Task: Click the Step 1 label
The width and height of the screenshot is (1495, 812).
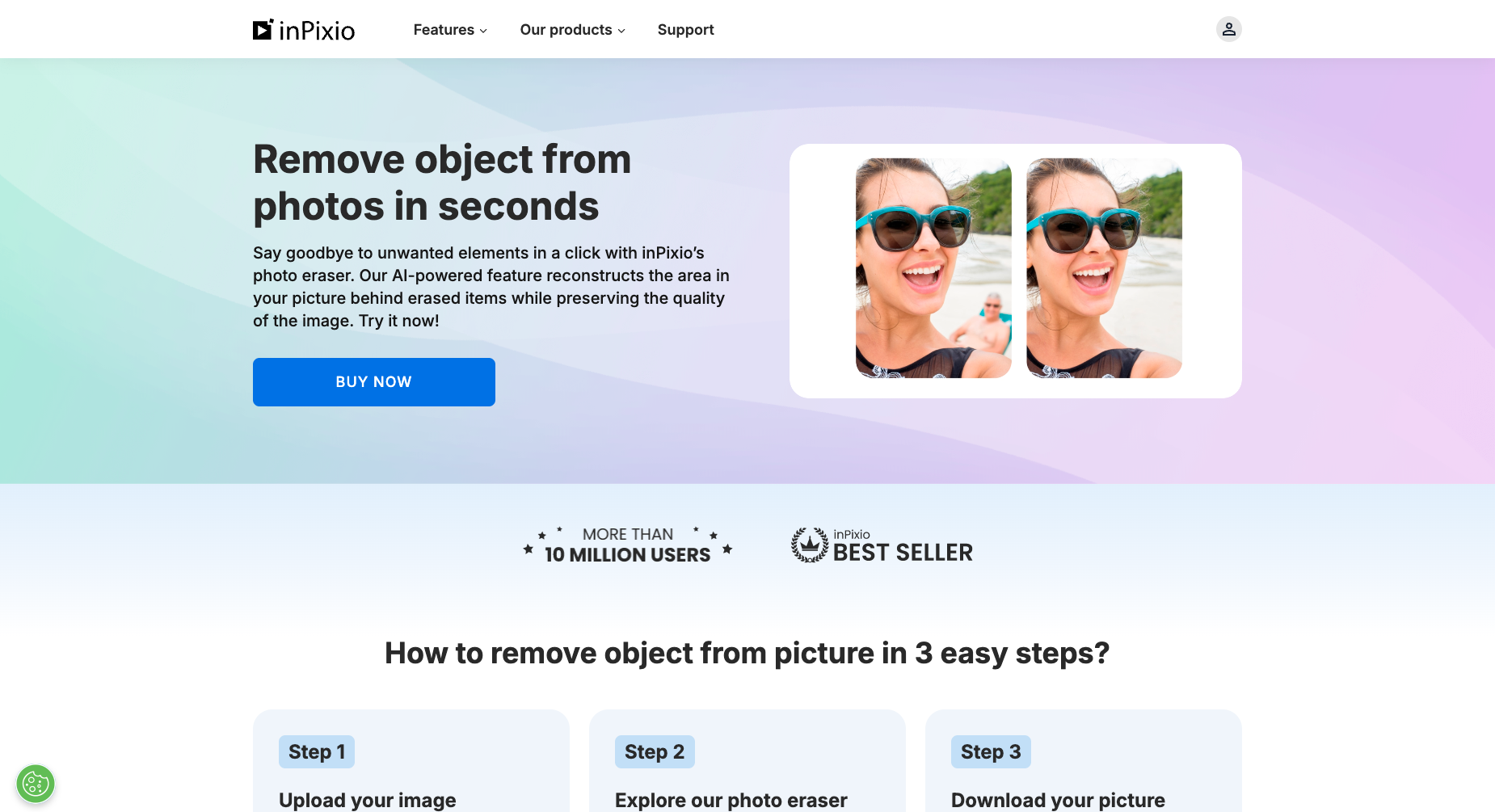Action: 317,752
